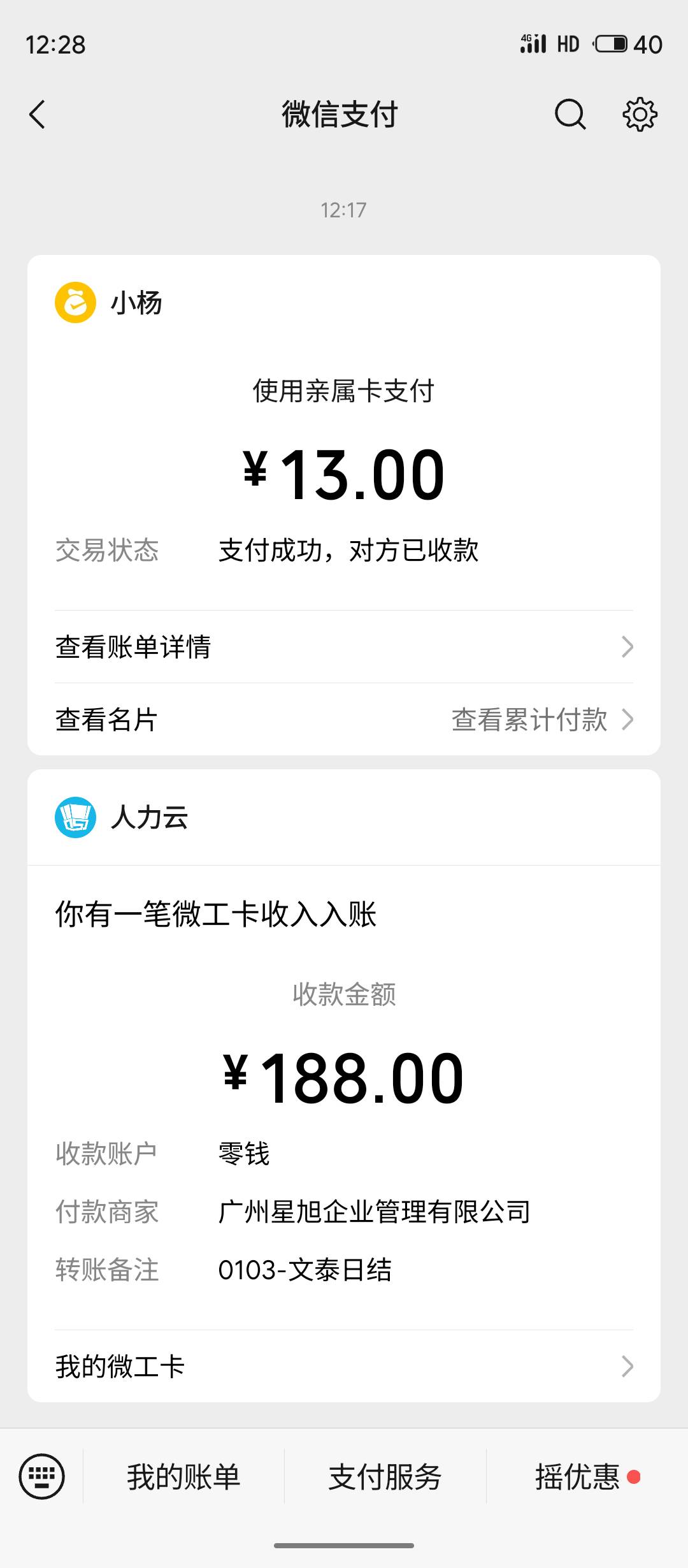Expand 查看账单详情 chevron

pos(627,647)
